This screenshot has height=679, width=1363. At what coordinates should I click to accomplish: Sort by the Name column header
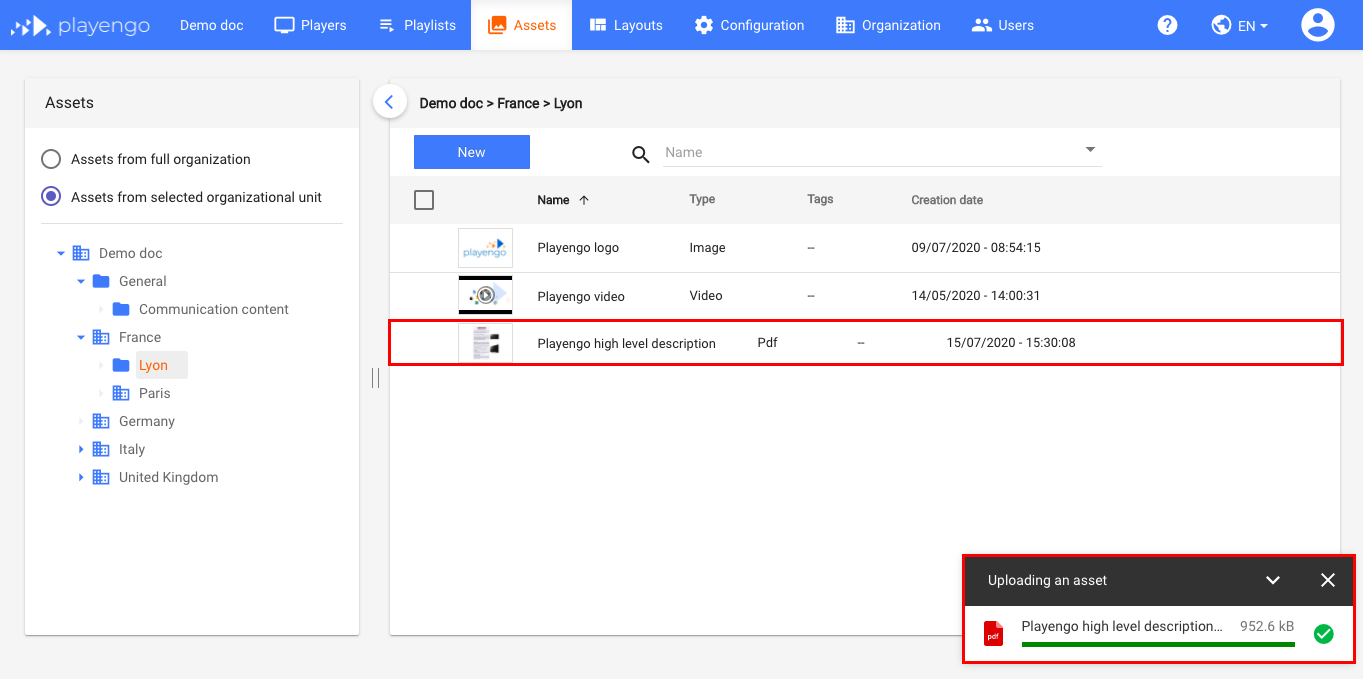click(x=553, y=200)
